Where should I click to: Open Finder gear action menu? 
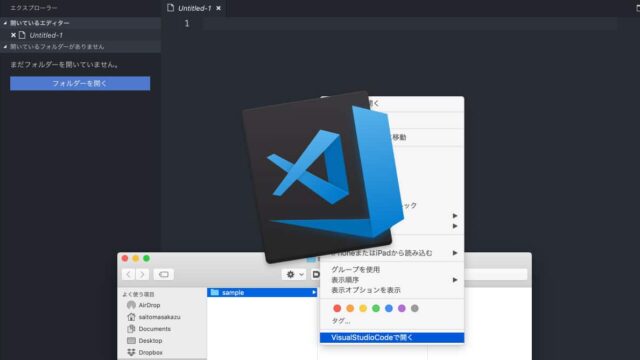tap(294, 274)
